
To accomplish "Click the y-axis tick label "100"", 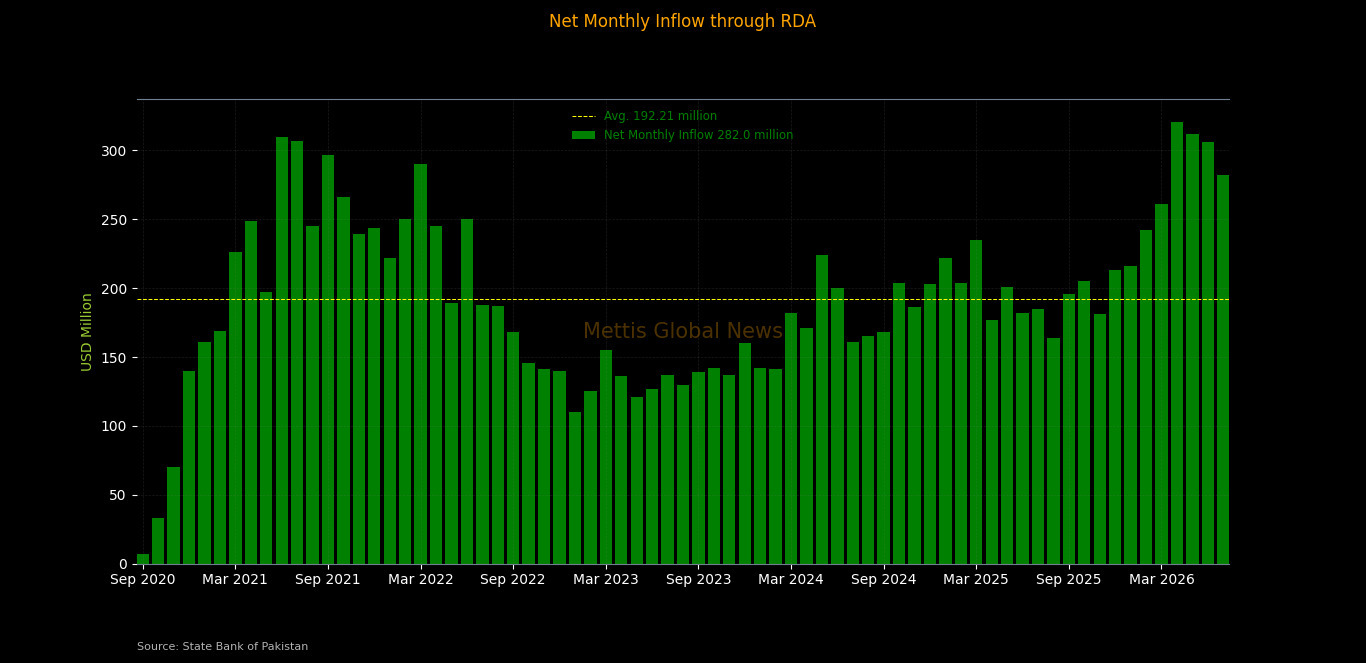I will pyautogui.click(x=114, y=426).
